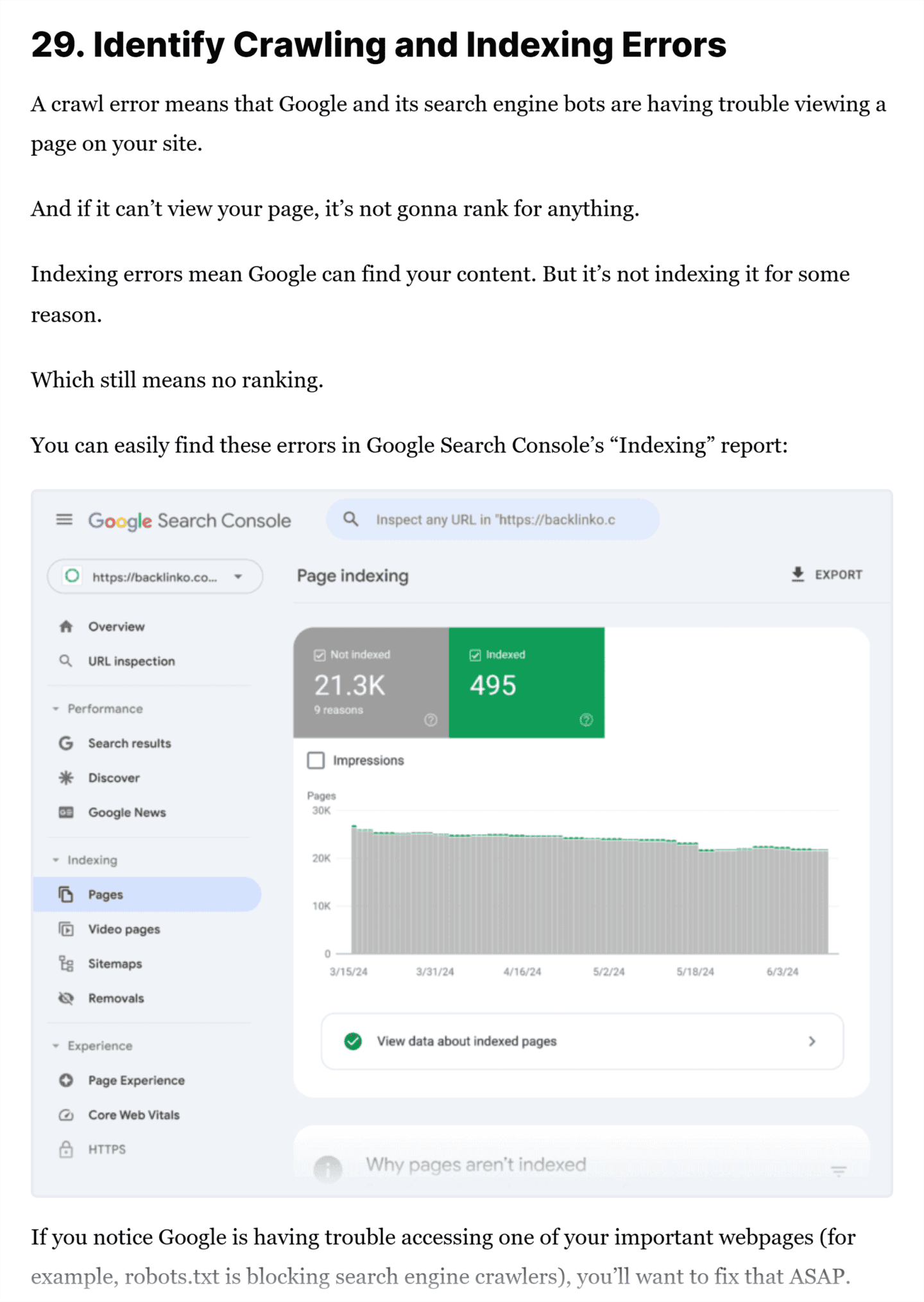Click the Core Web Vitals gauge icon

click(66, 1115)
